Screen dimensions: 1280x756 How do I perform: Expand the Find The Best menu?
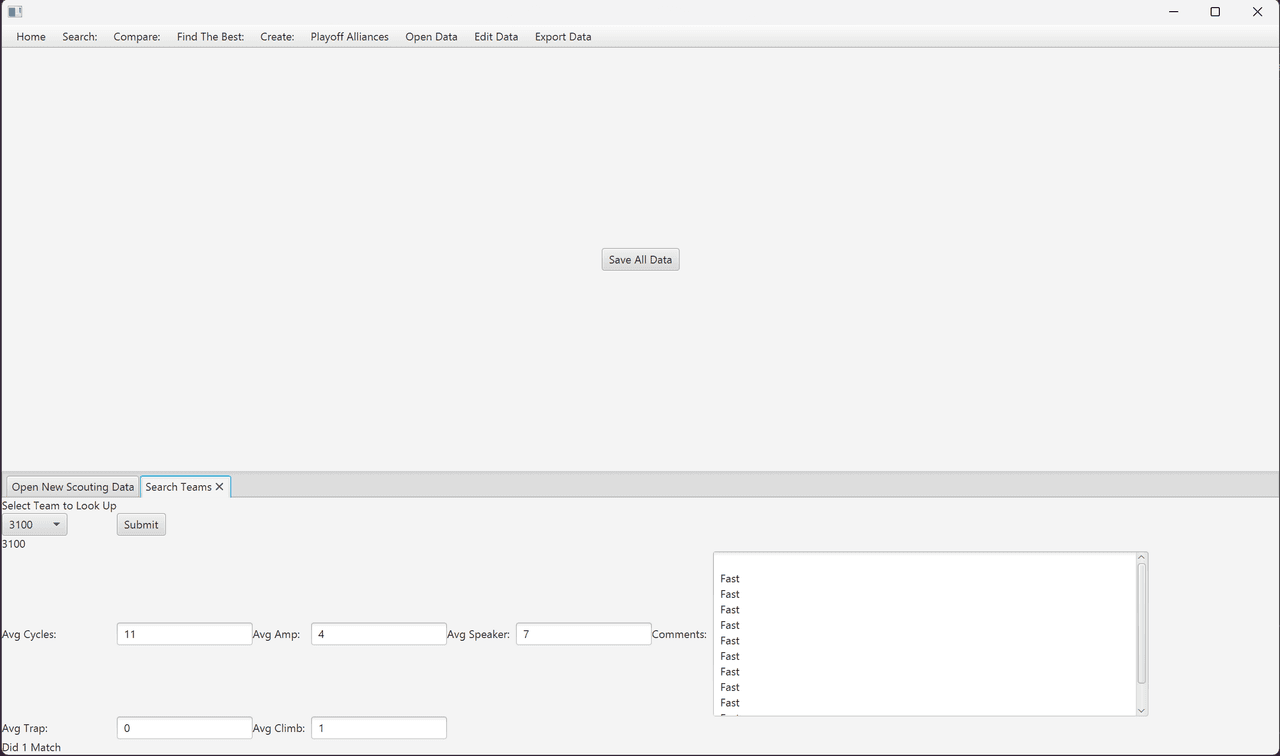tap(210, 37)
